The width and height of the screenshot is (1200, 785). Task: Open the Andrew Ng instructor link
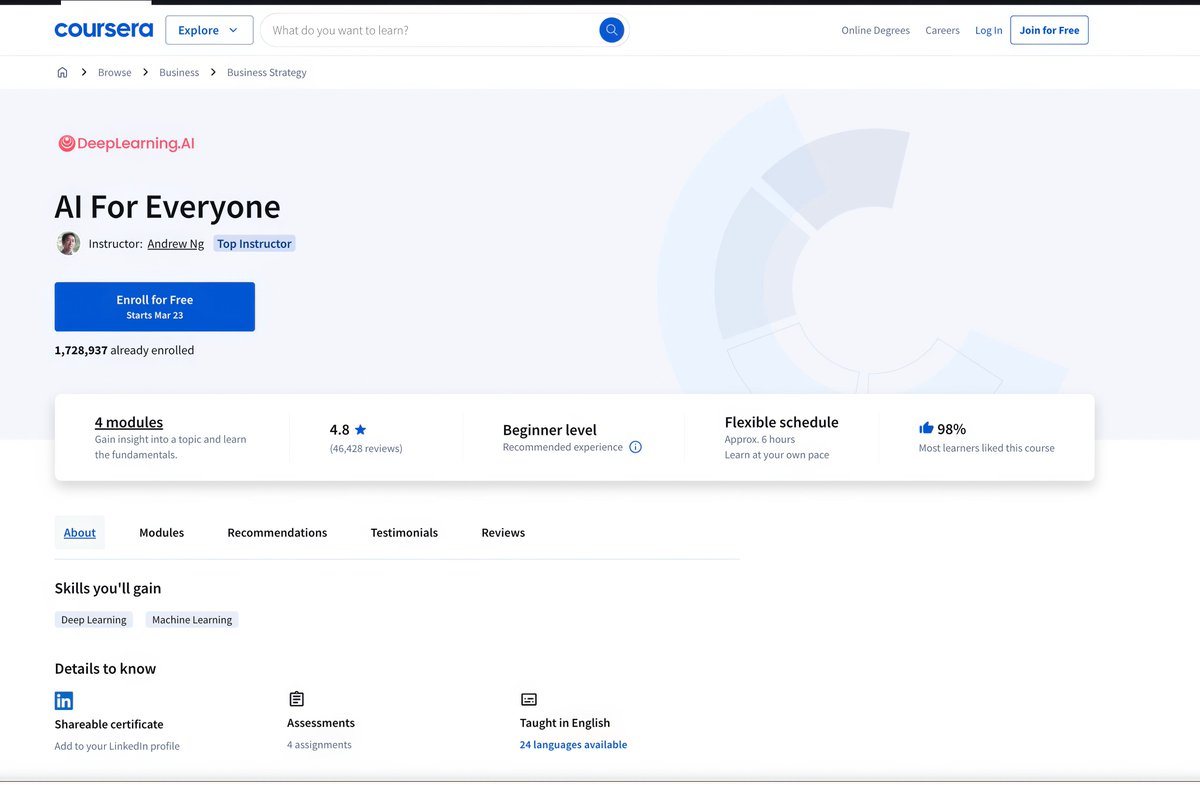(x=175, y=243)
